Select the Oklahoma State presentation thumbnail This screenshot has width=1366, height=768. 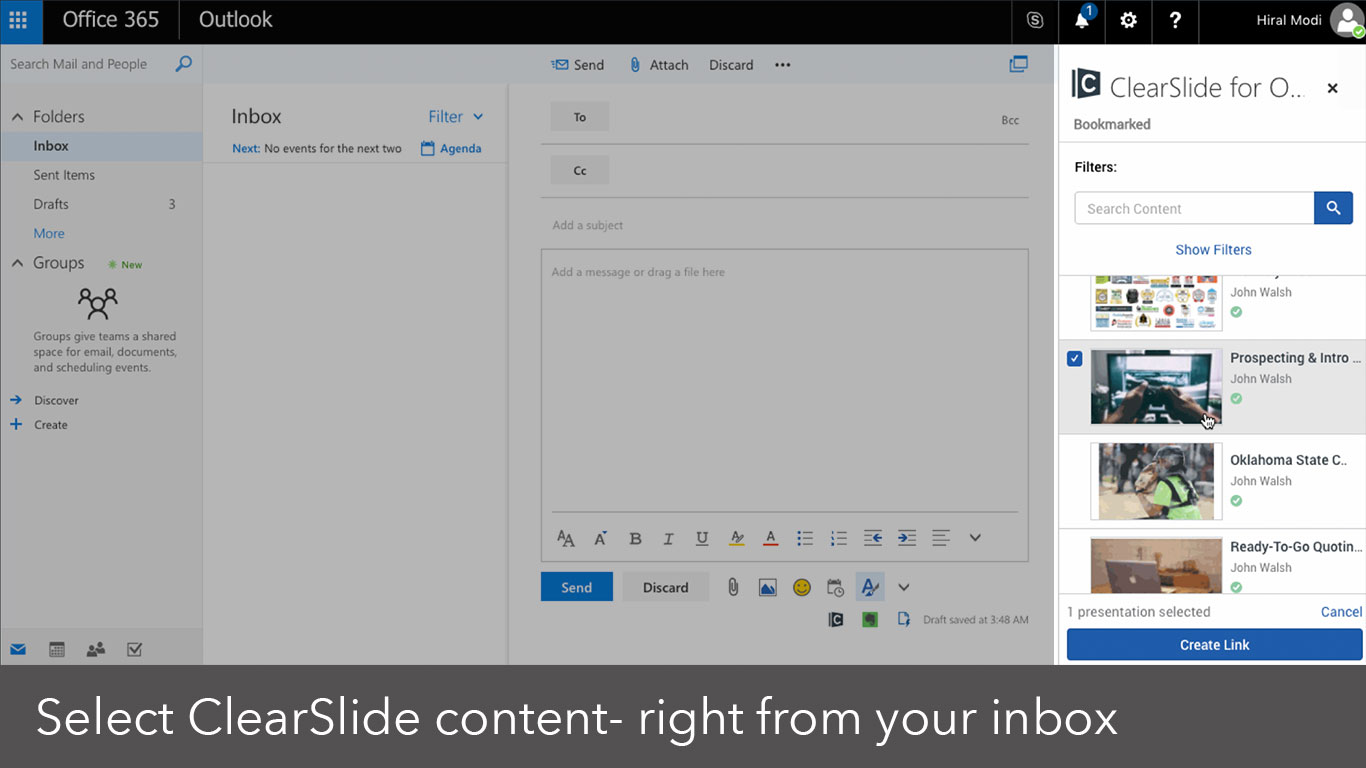[1156, 481]
